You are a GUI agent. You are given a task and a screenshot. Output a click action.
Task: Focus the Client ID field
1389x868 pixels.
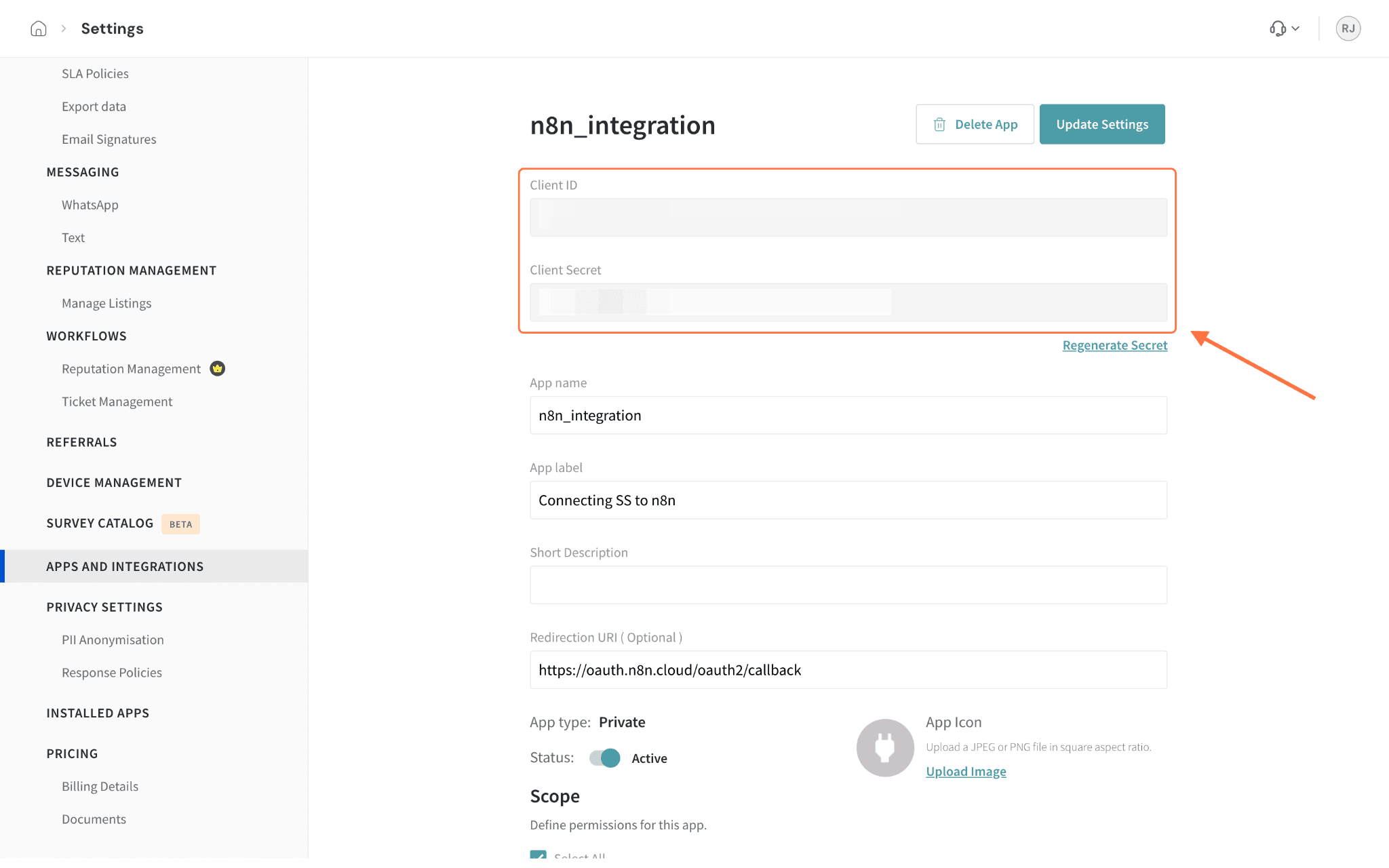point(848,217)
